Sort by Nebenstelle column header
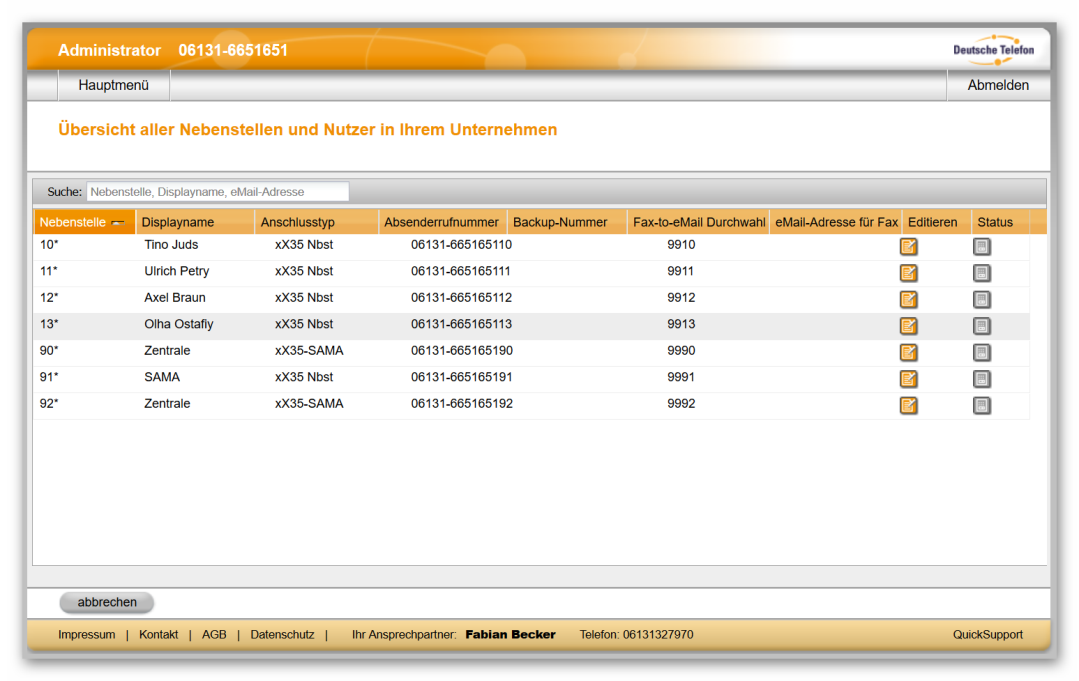This screenshot has width=1079, height=681. 73,222
